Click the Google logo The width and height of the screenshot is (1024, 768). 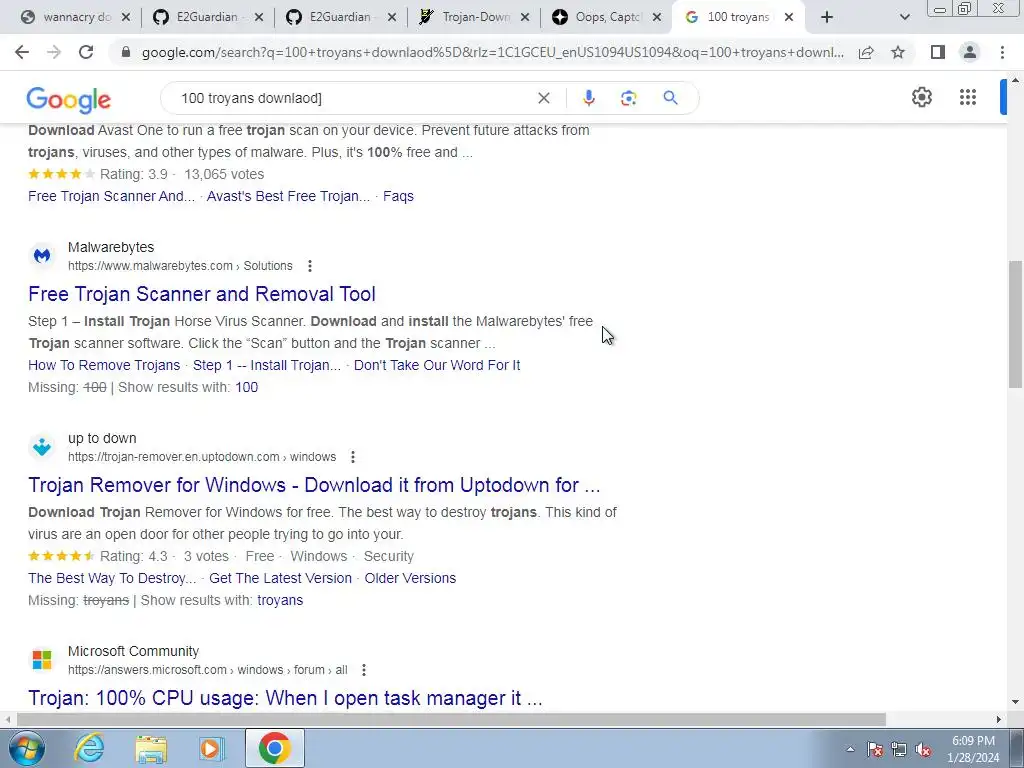click(x=69, y=99)
